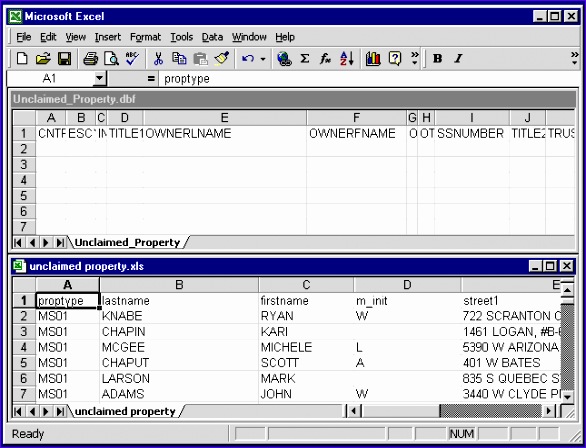Undo the last action
This screenshot has height=448, width=586.
pyautogui.click(x=248, y=59)
